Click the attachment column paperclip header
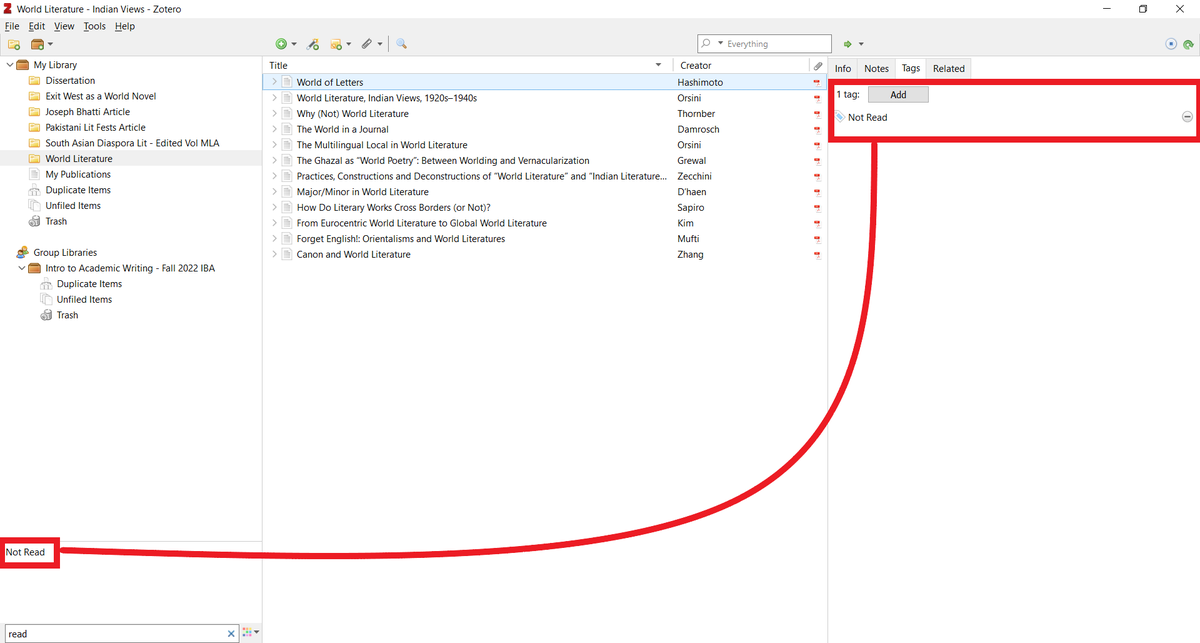This screenshot has height=643, width=1200. (818, 65)
